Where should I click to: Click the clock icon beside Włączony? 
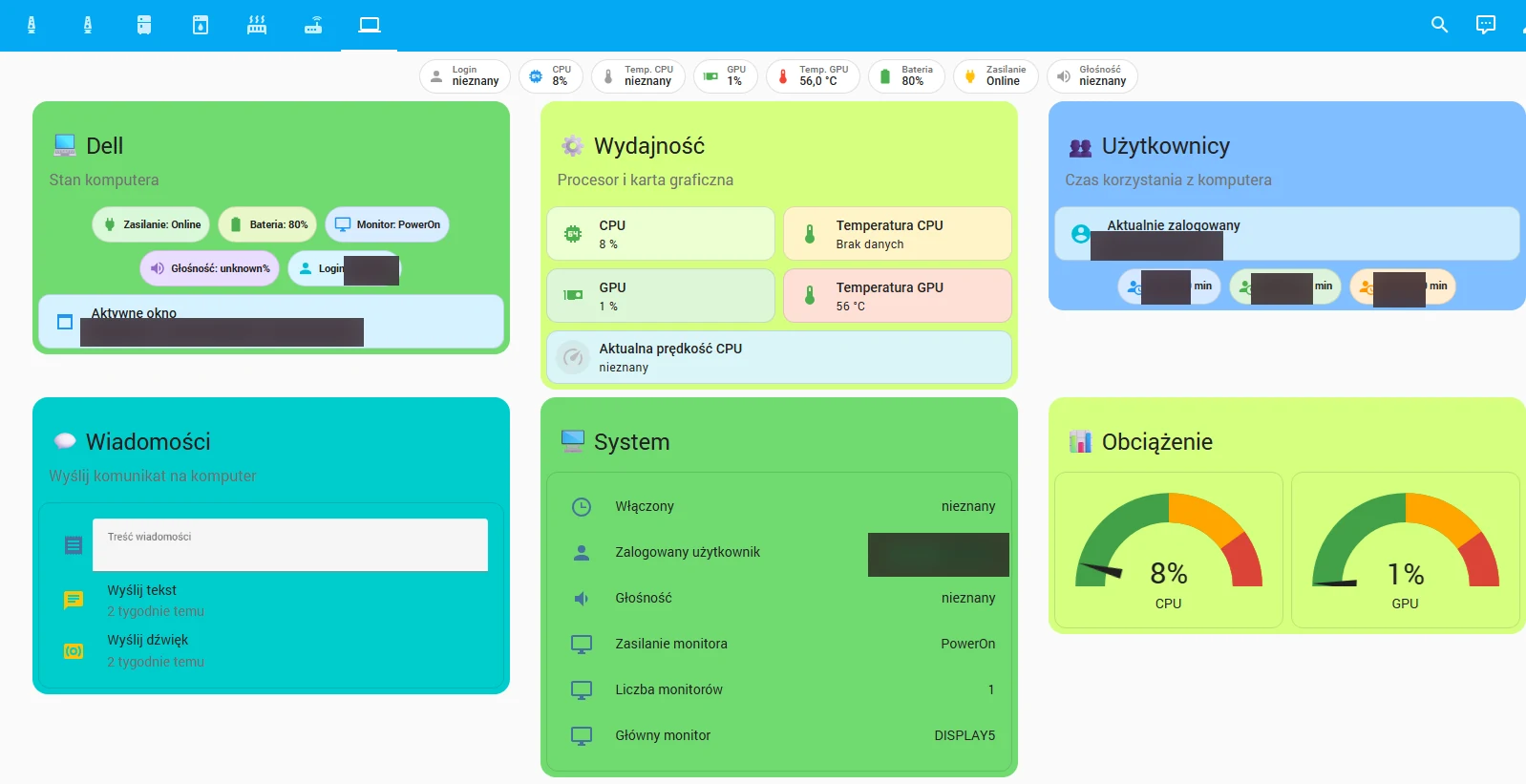[582, 506]
